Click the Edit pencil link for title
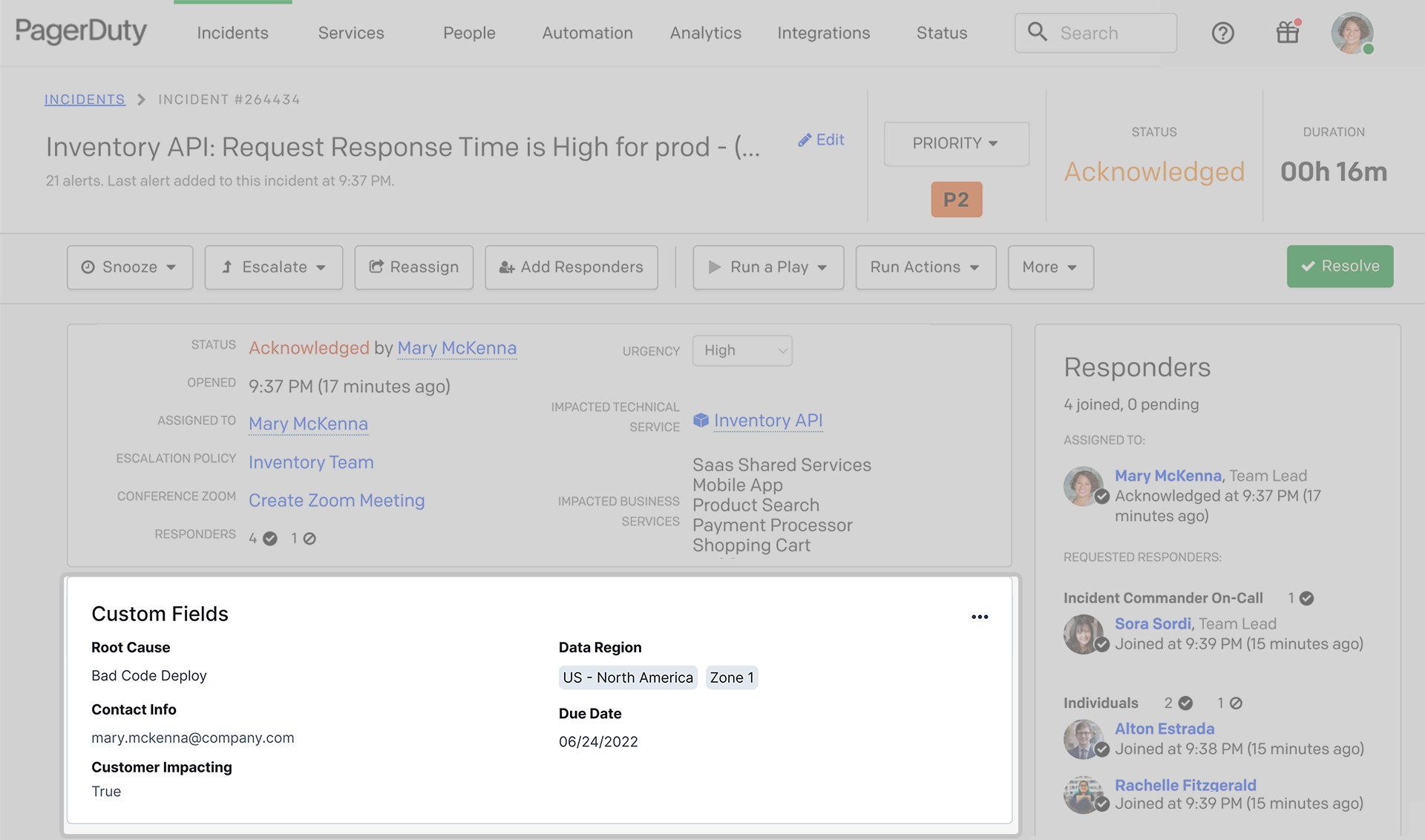This screenshot has width=1425, height=840. point(821,140)
